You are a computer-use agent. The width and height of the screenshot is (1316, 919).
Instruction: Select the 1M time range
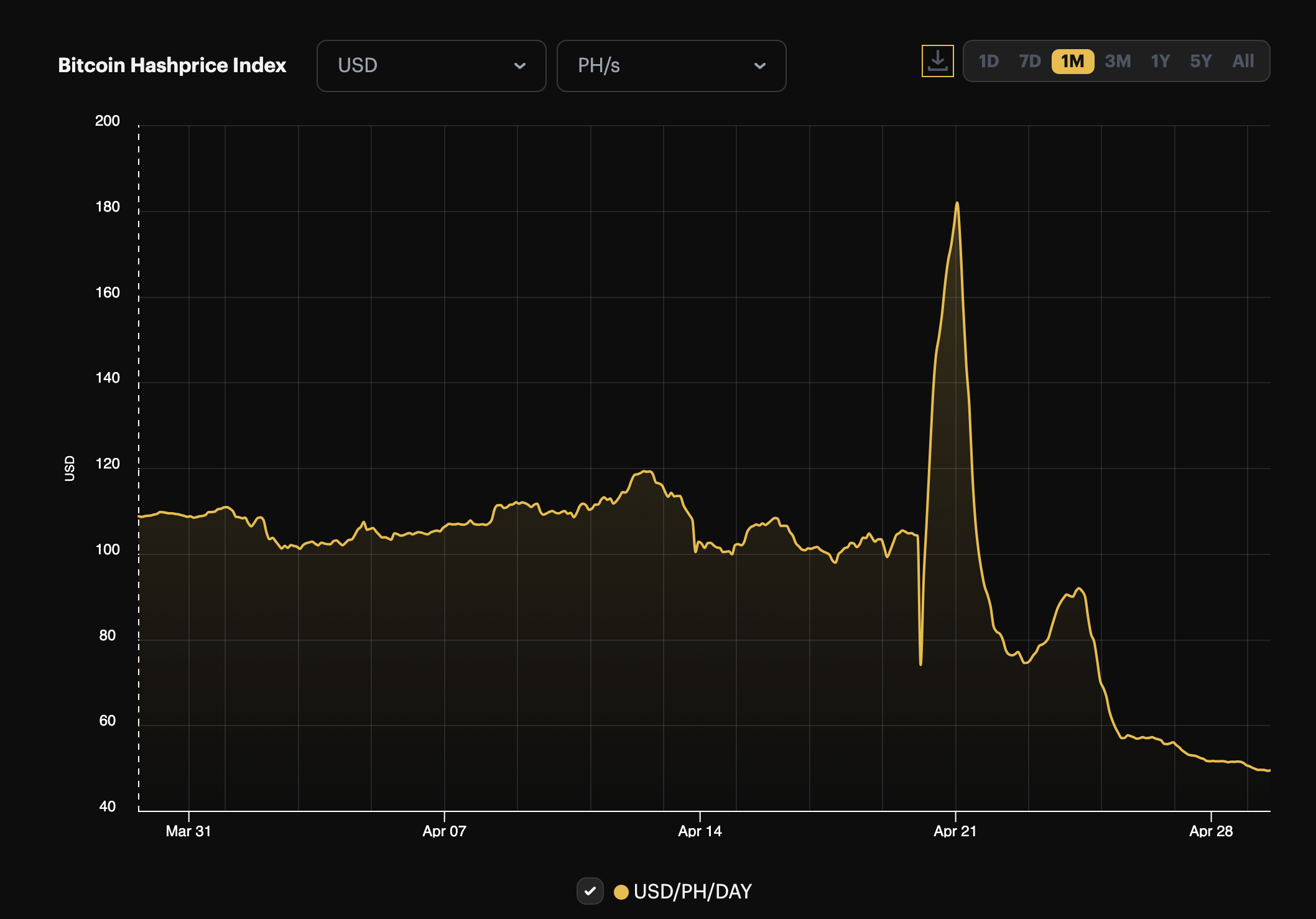click(1072, 61)
